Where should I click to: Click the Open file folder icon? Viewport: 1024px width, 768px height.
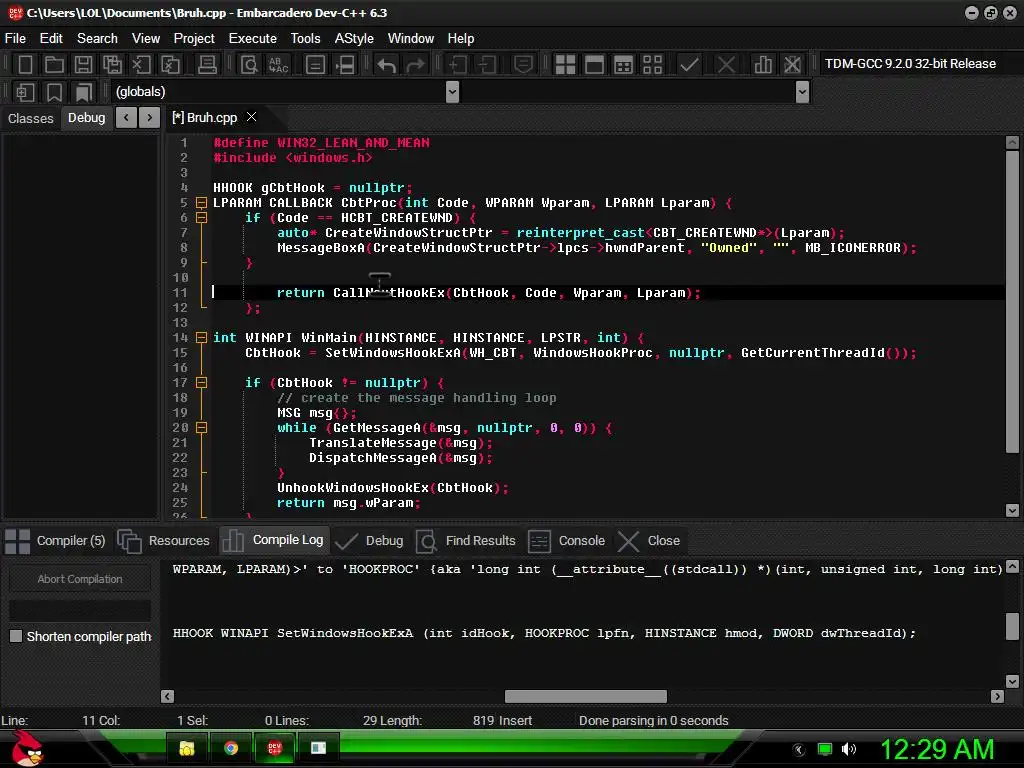point(54,64)
